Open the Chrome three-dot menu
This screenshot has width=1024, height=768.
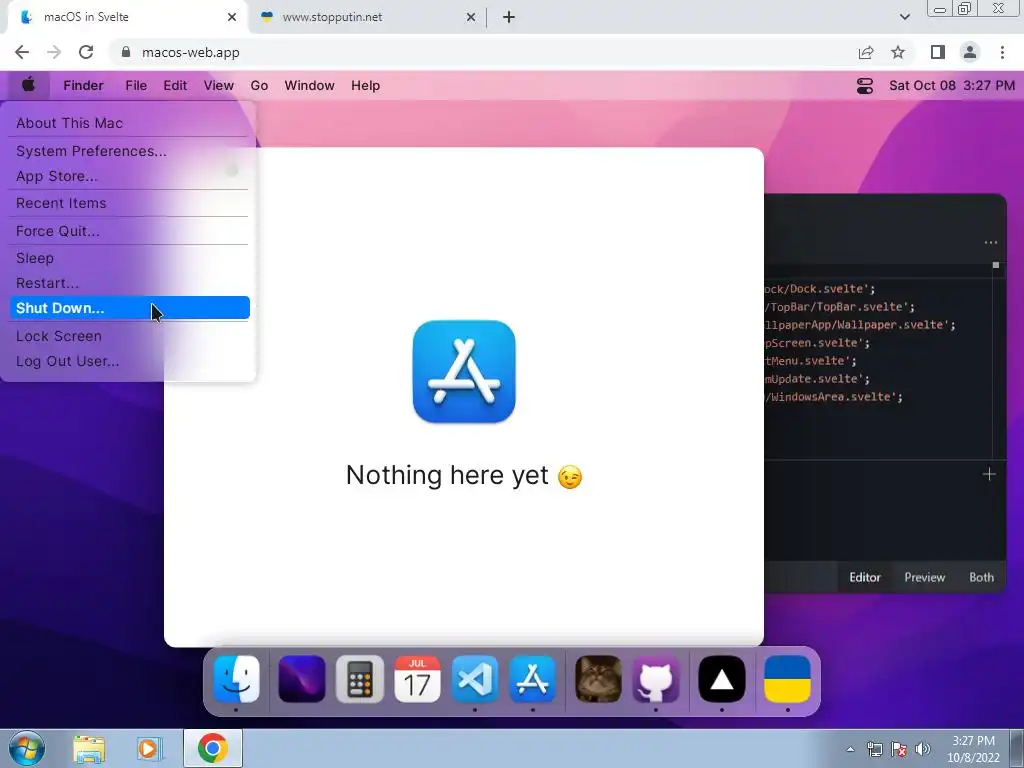point(1002,52)
